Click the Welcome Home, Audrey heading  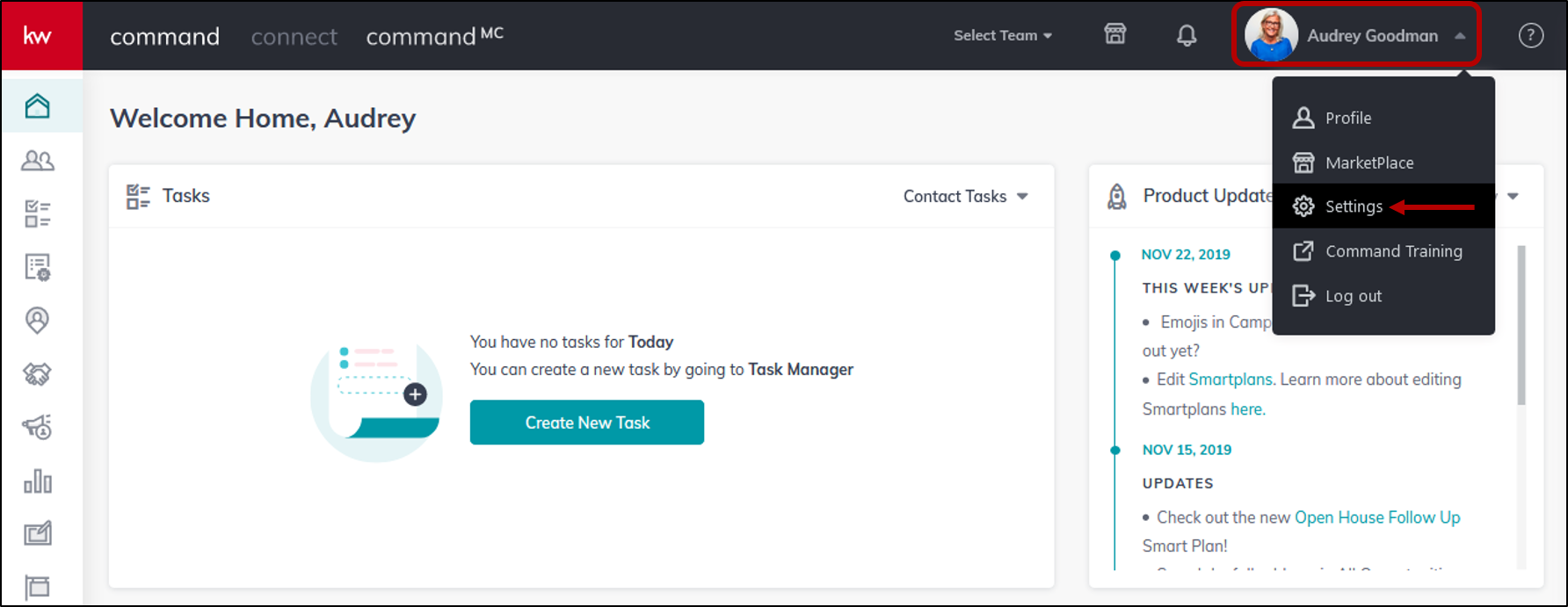point(263,119)
